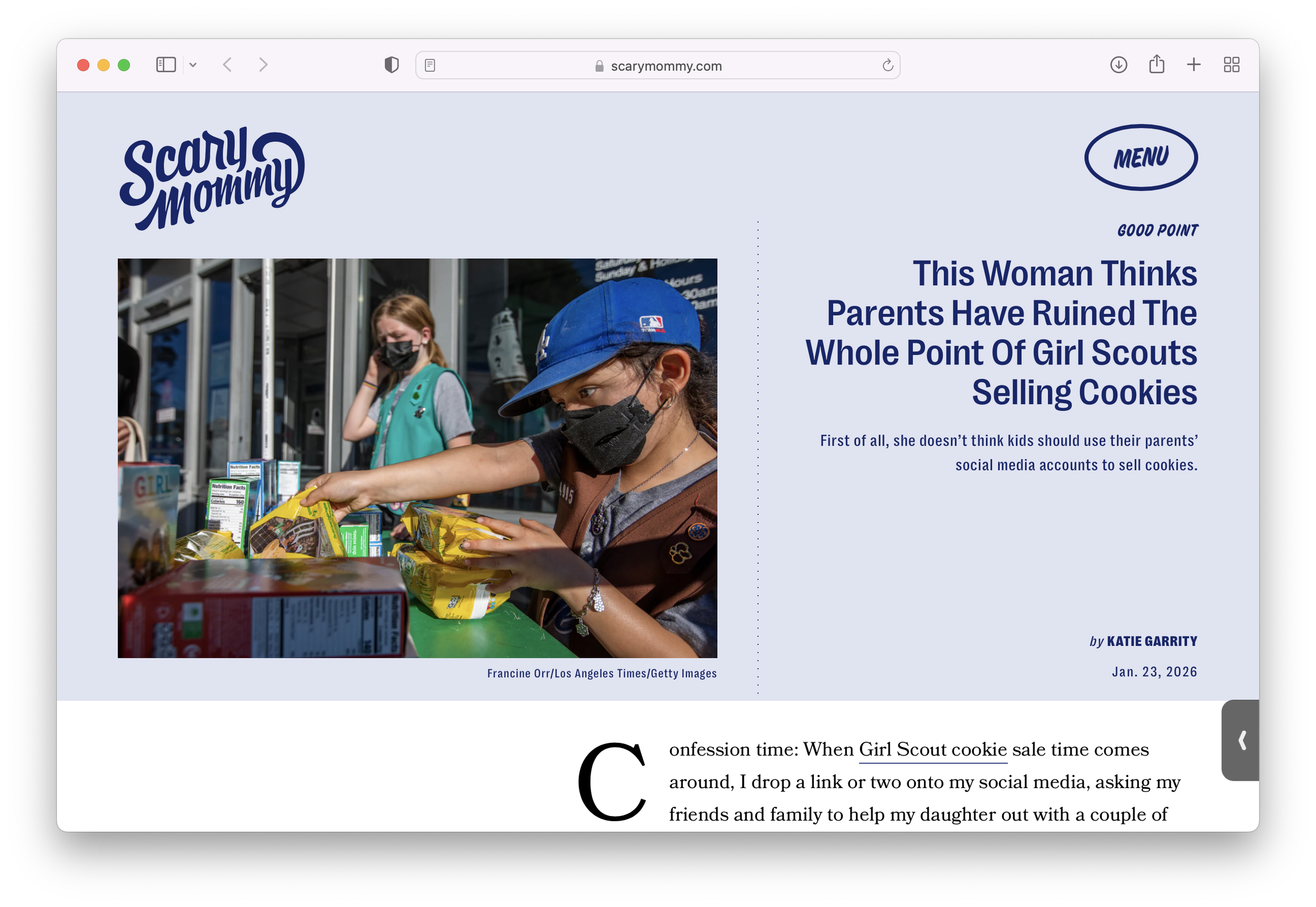Click the scarymommy.com address field

[x=665, y=66]
